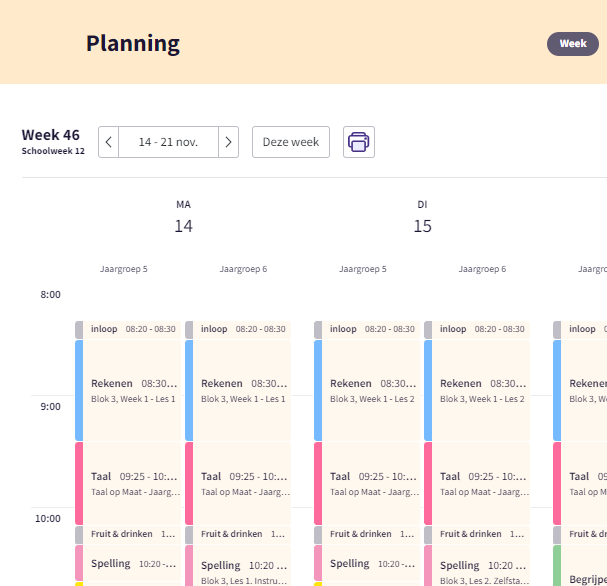Open Tuesday Jaargroep 6 Taal lesson

click(x=481, y=483)
